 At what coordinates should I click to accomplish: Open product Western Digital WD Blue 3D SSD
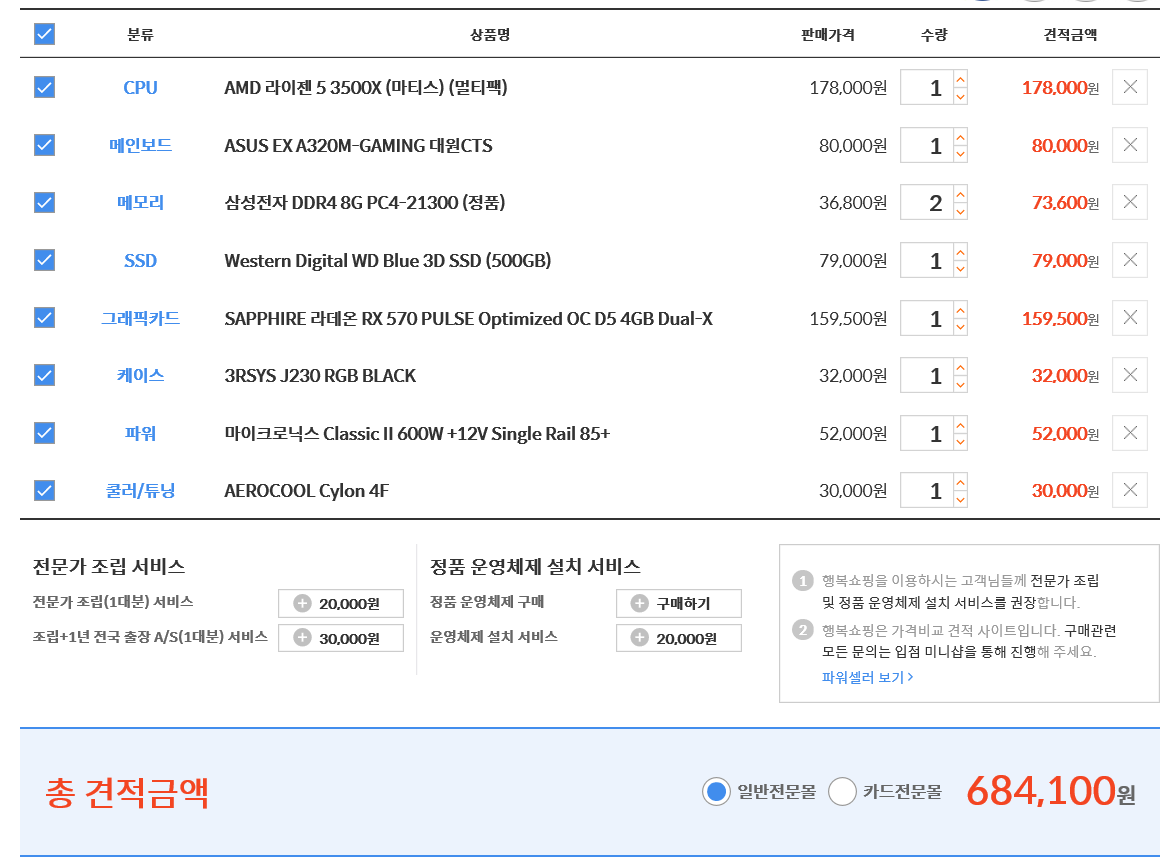point(388,260)
